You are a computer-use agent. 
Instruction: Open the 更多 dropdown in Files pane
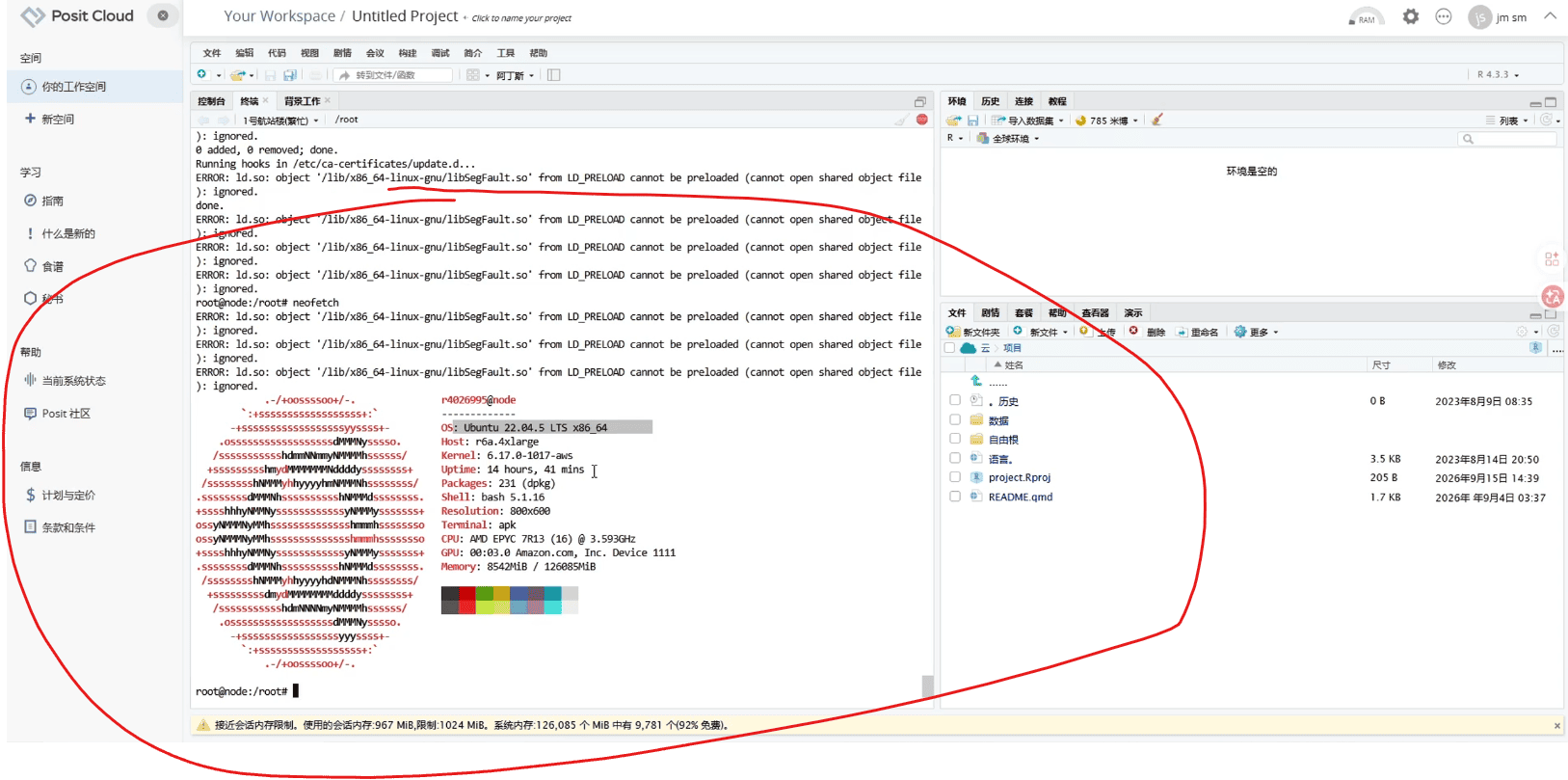1257,332
